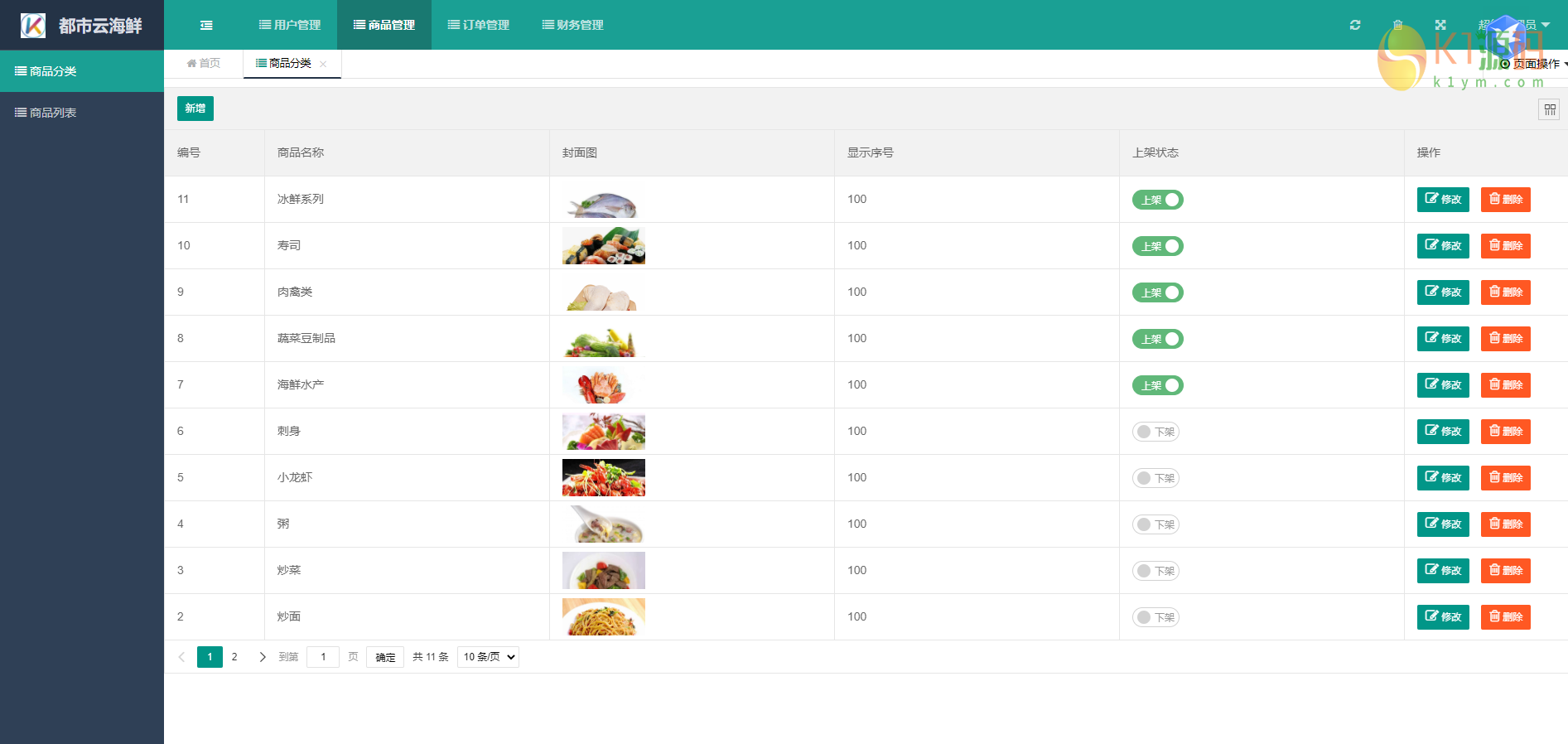1568x744 pixels.
Task: Close the 商品分类 tab with its x
Action: [323, 64]
